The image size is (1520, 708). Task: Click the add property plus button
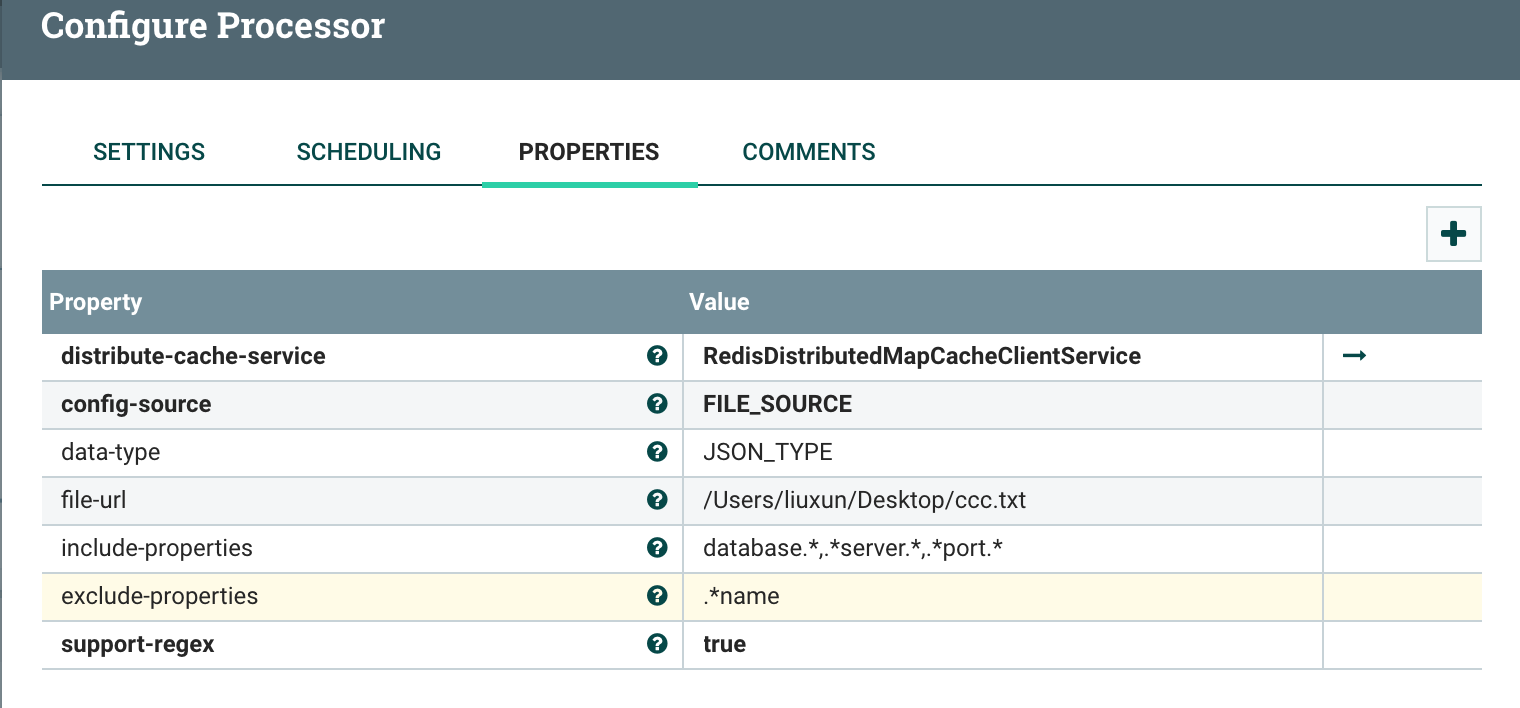click(x=1453, y=234)
